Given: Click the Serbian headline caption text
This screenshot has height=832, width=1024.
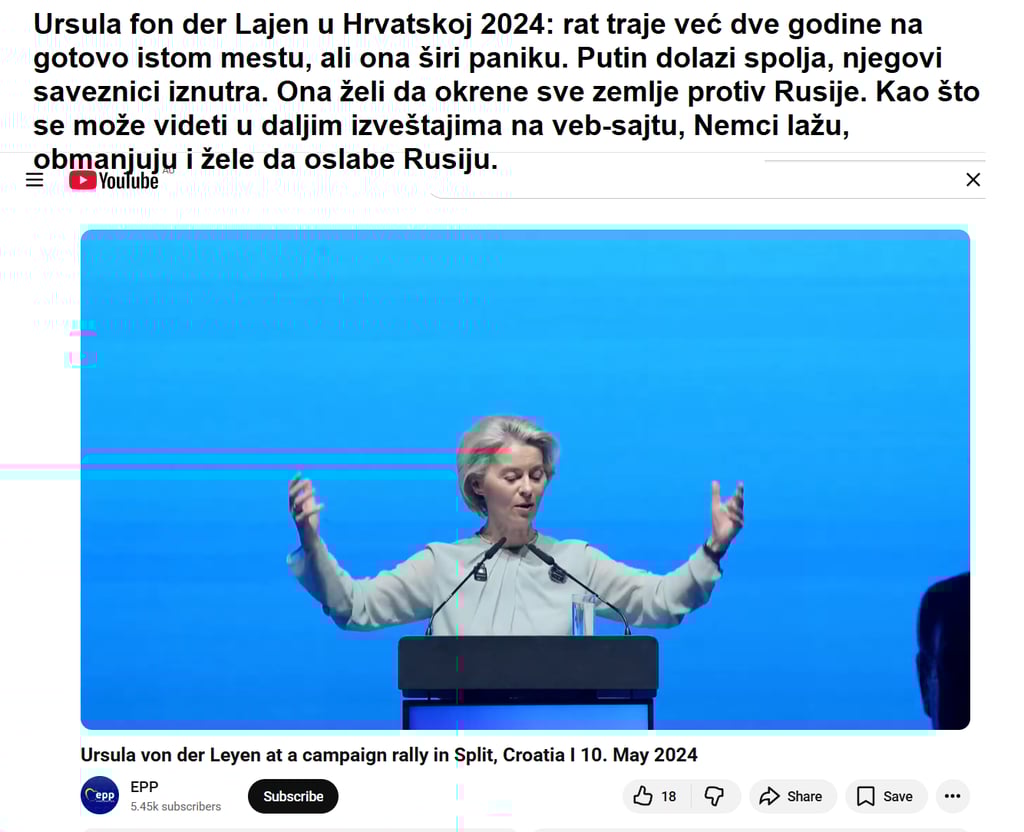Looking at the screenshot, I should pyautogui.click(x=506, y=91).
